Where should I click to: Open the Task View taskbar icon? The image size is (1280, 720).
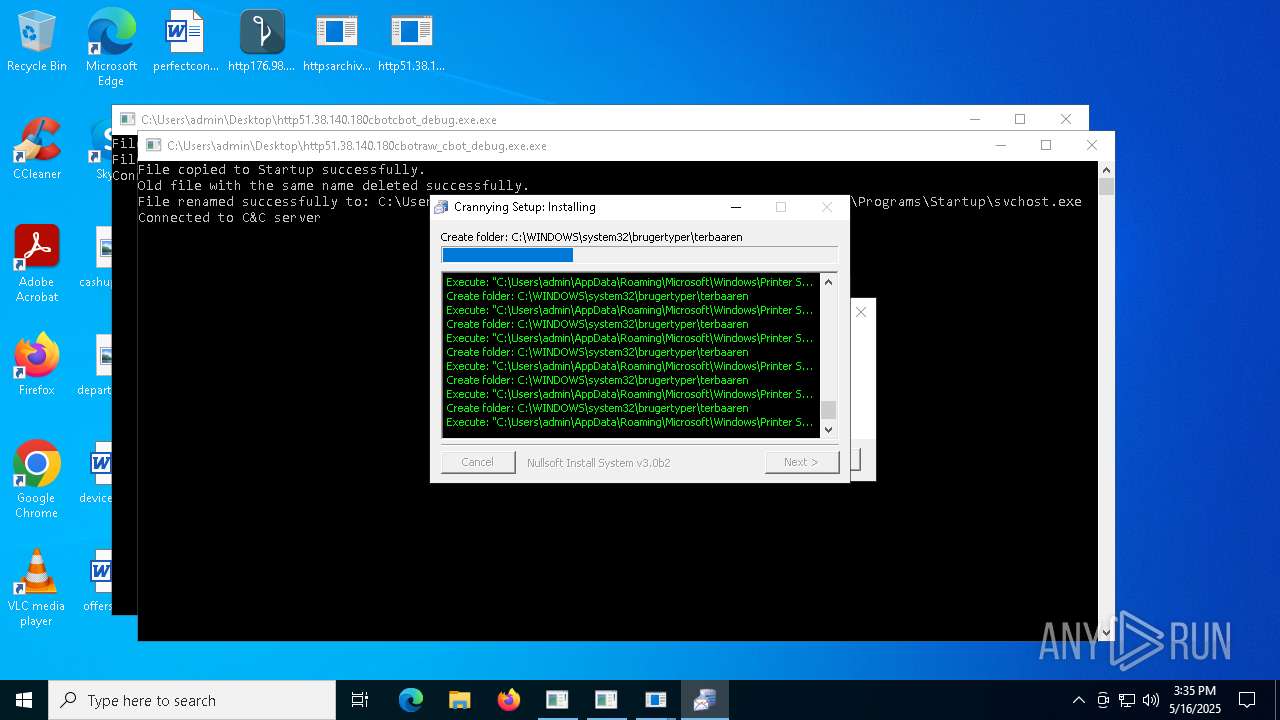click(360, 700)
